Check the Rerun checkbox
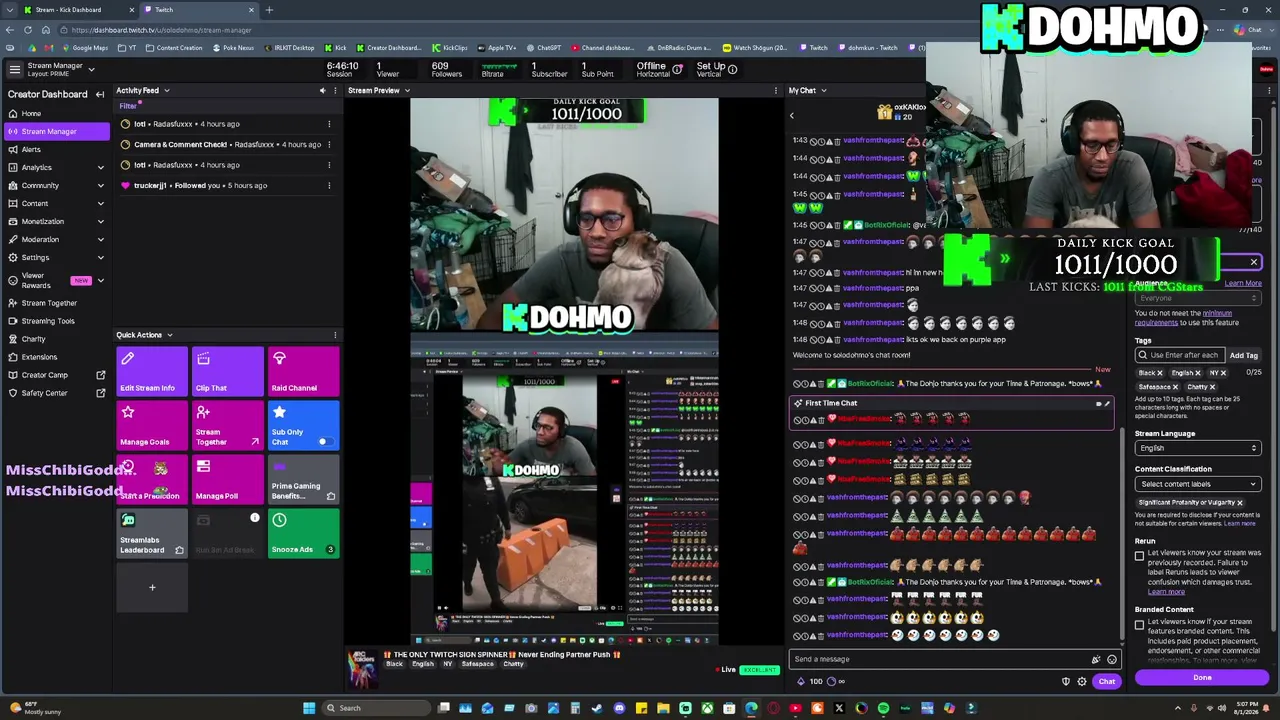The height and width of the screenshot is (720, 1280). click(1139, 556)
